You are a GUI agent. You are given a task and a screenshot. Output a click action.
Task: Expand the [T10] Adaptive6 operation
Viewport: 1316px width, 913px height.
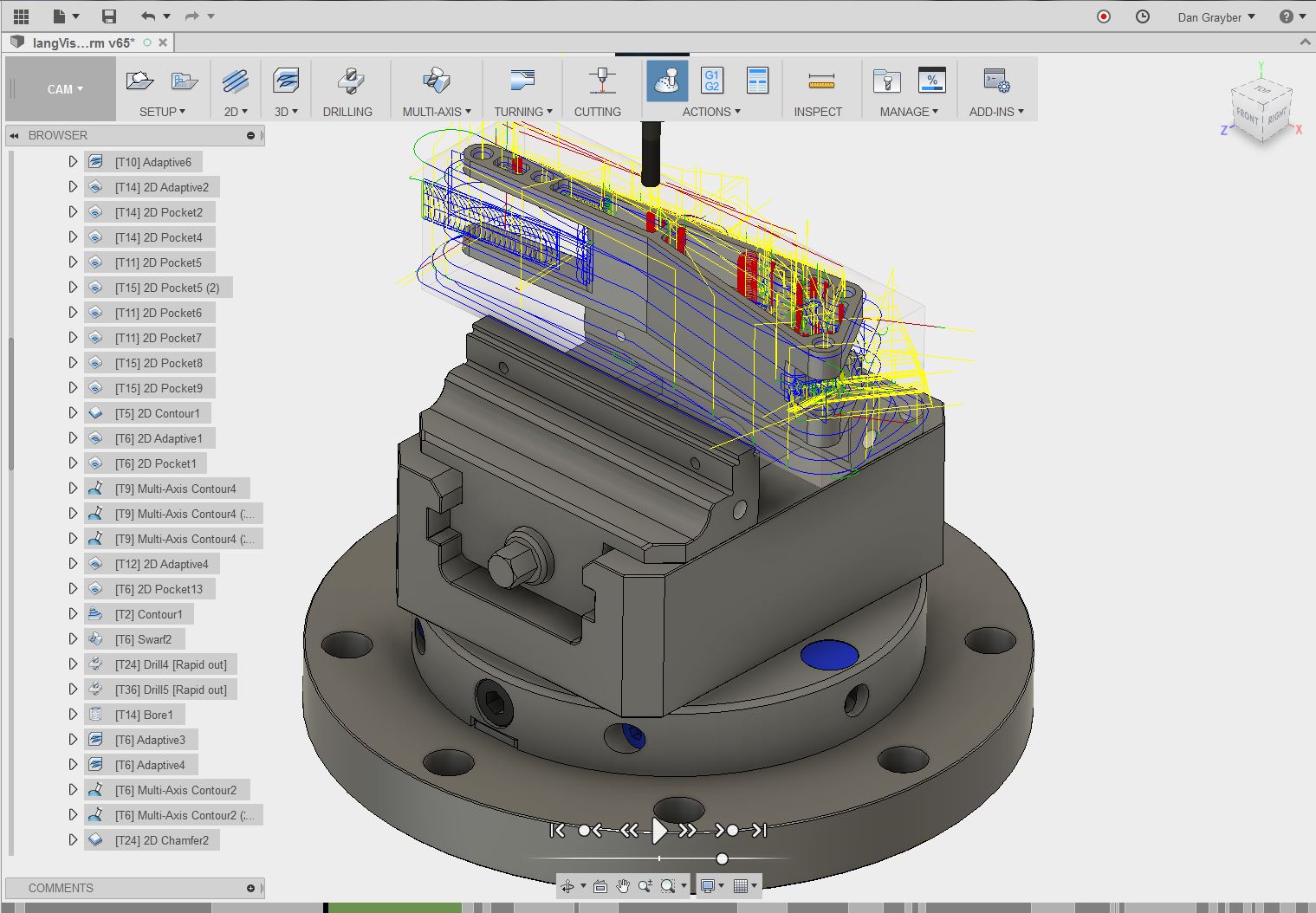coord(73,162)
